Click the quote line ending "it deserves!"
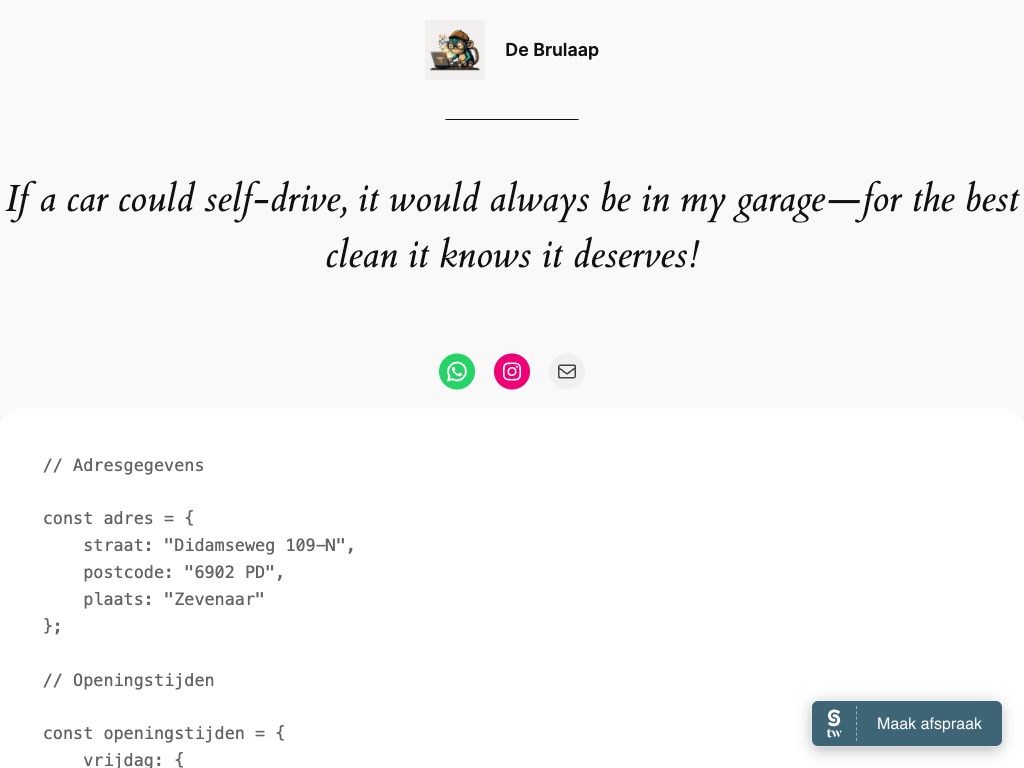The image size is (1024, 768). (512, 256)
